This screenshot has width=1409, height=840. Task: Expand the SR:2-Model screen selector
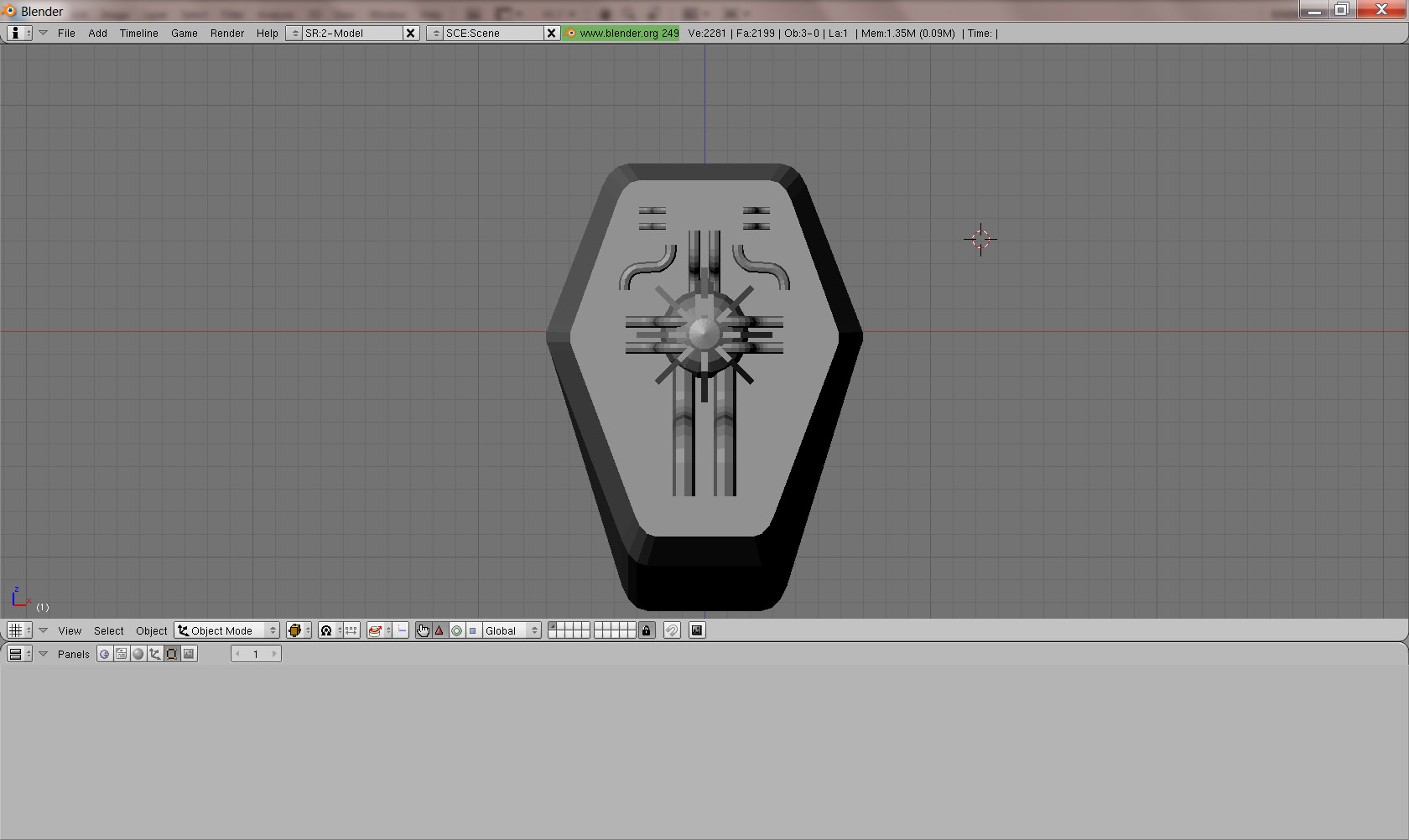click(294, 34)
